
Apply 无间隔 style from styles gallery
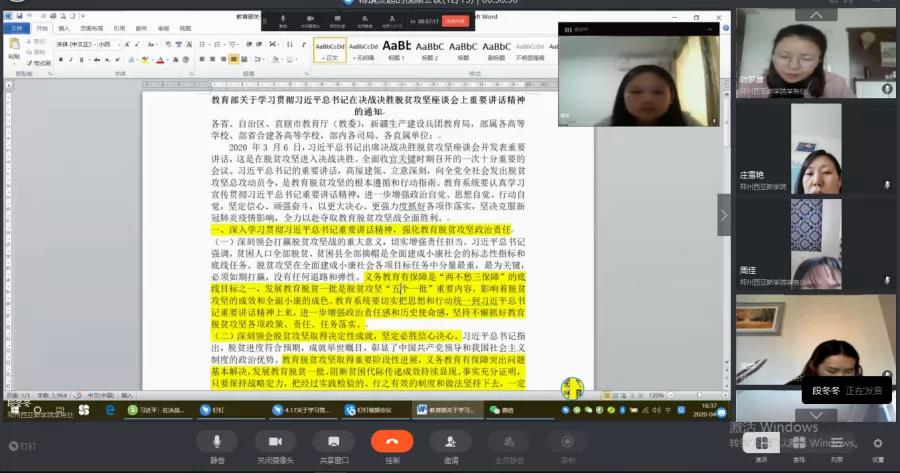(x=363, y=50)
